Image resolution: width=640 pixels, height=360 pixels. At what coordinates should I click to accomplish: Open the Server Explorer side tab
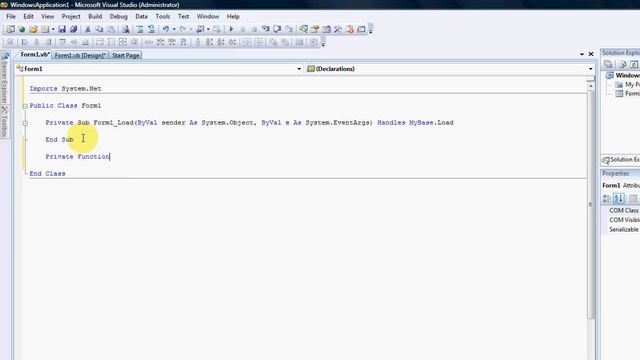(x=4, y=78)
